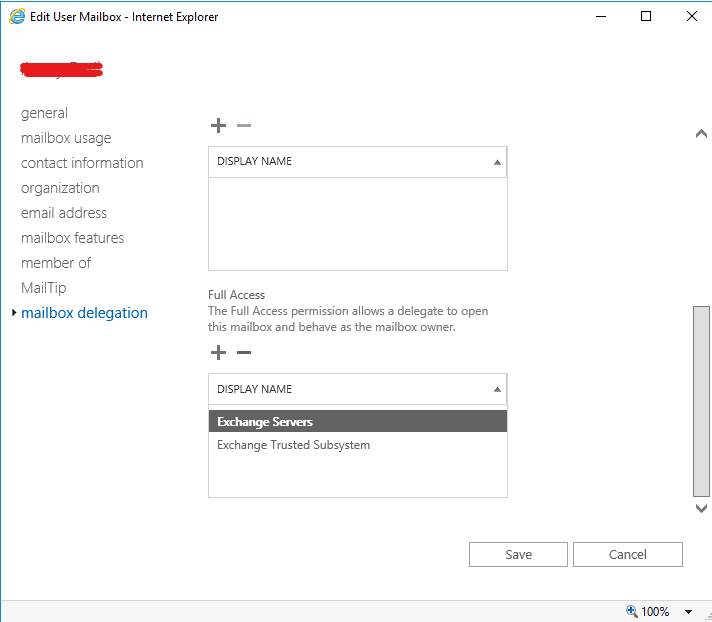The image size is (712, 622).
Task: Click the scroll down arrow
Action: click(701, 508)
